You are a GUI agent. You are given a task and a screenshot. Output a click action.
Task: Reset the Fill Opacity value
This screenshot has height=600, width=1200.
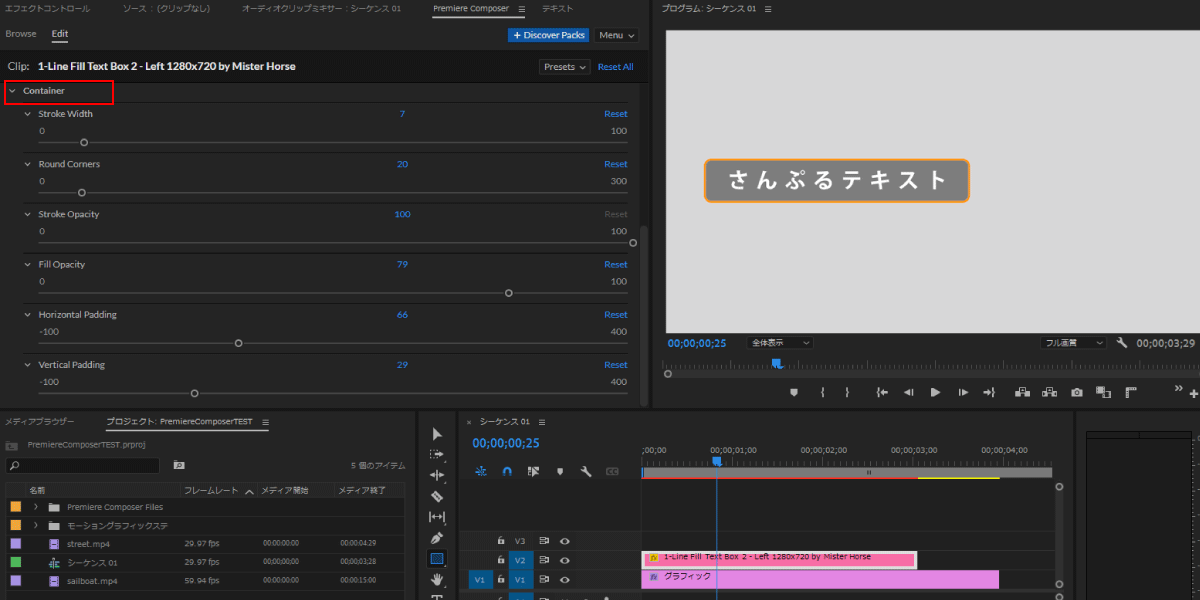point(616,264)
